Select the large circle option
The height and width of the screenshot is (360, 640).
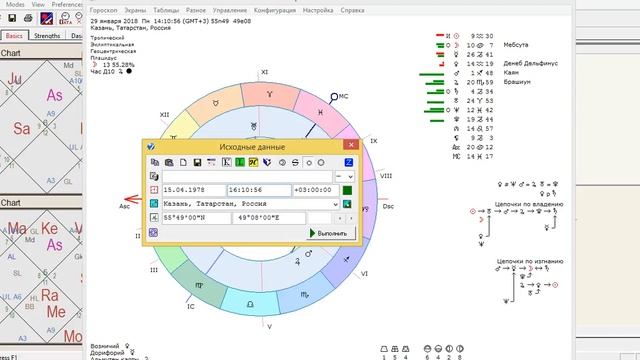tap(321, 162)
